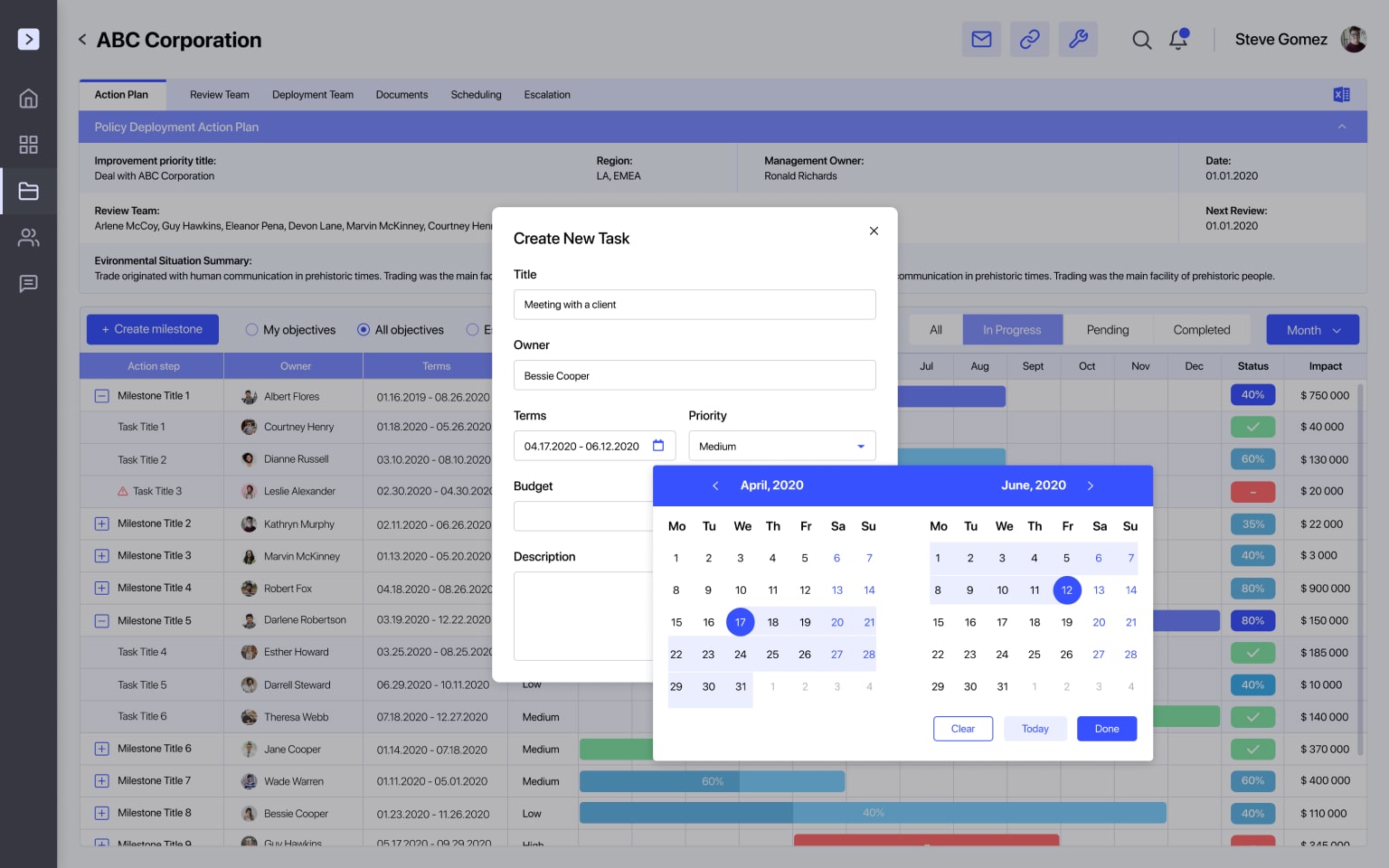The height and width of the screenshot is (868, 1389).
Task: Export to Excel using the green spreadsheet icon
Action: tap(1342, 94)
